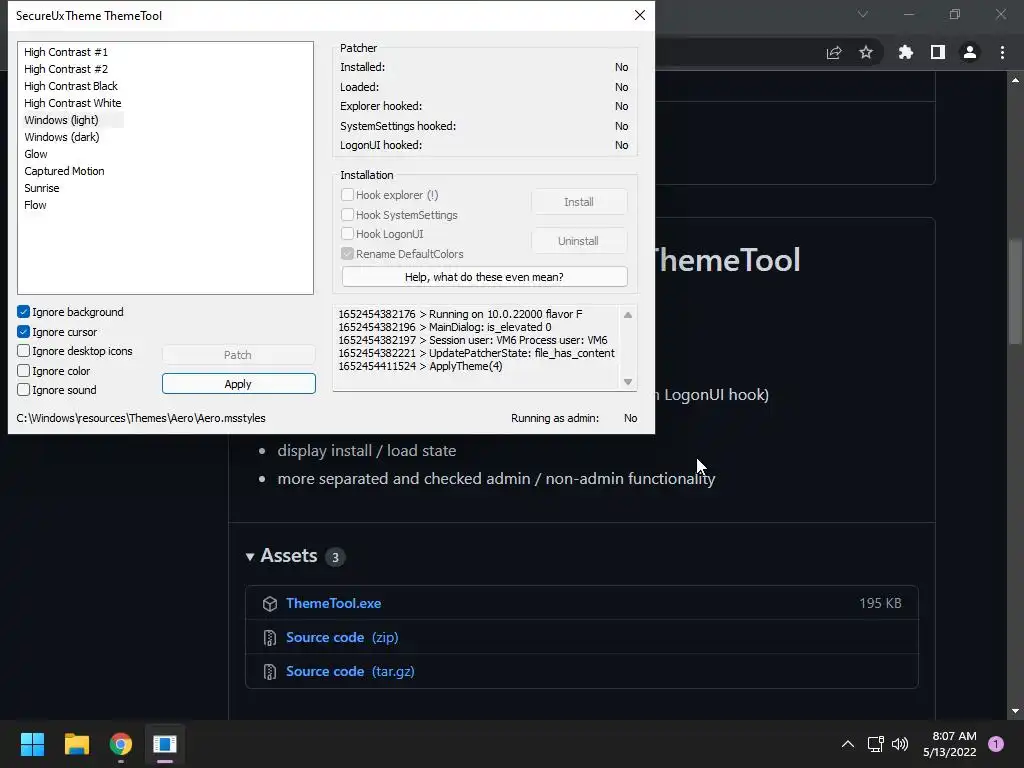Enable the Ignore sound checkbox
The image size is (1024, 768).
[24, 390]
